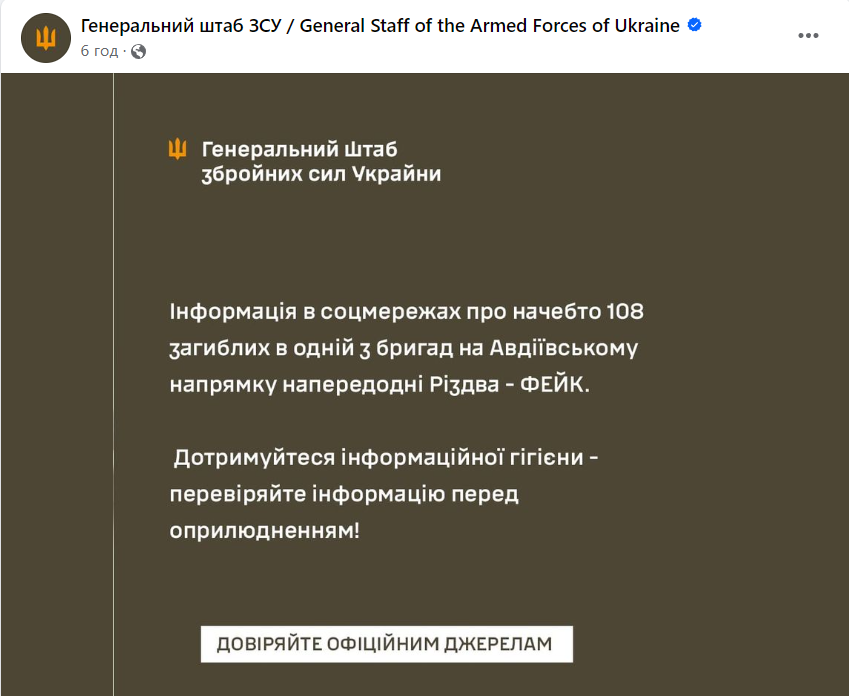Click the yellow trident emblem in the image
Screen dimensions: 849x696
(x=178, y=150)
